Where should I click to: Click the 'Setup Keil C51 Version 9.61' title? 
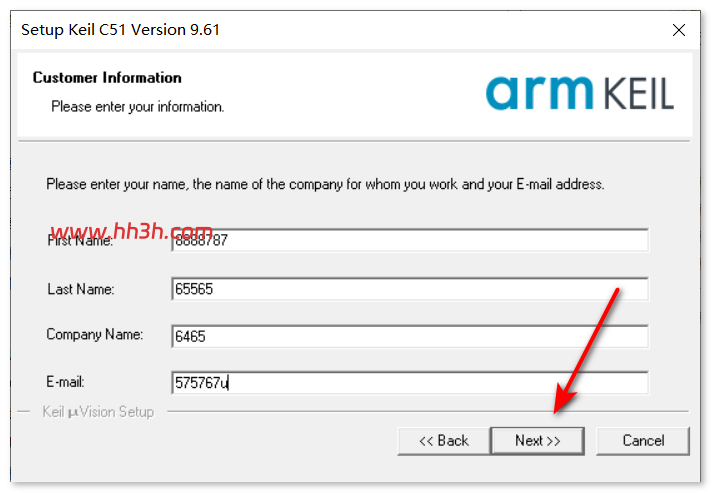[x=120, y=30]
